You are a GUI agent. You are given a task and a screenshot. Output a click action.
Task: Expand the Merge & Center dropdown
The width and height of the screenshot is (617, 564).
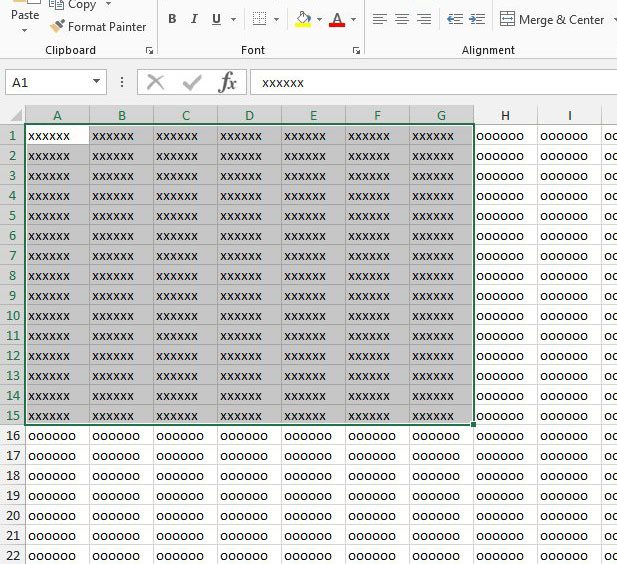613,19
